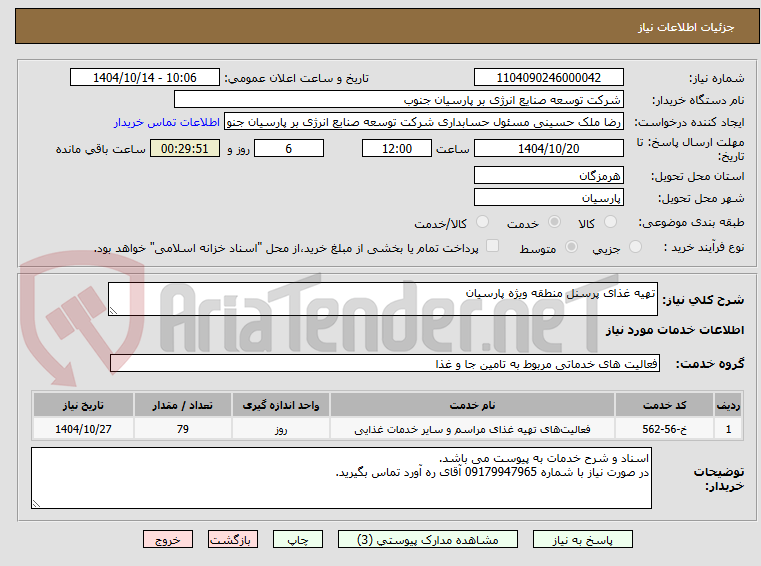Click the unit cell روز in table
The width and height of the screenshot is (761, 566).
tap(281, 429)
